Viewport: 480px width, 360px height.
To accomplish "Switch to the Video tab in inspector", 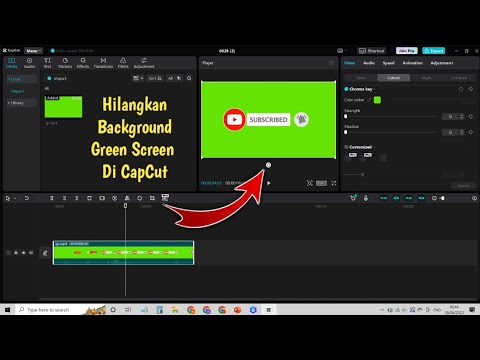I will [349, 63].
